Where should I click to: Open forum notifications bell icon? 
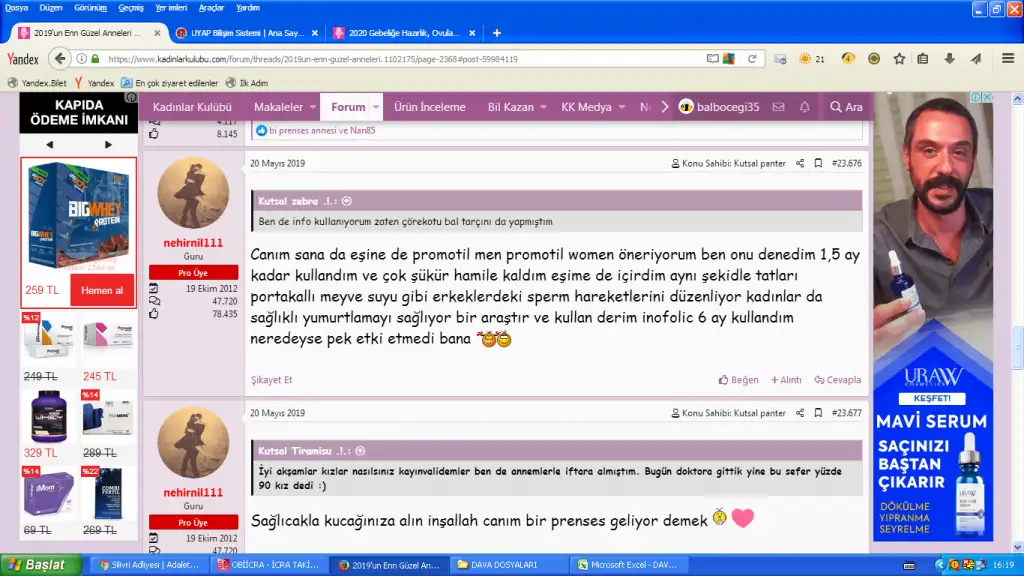pos(805,106)
